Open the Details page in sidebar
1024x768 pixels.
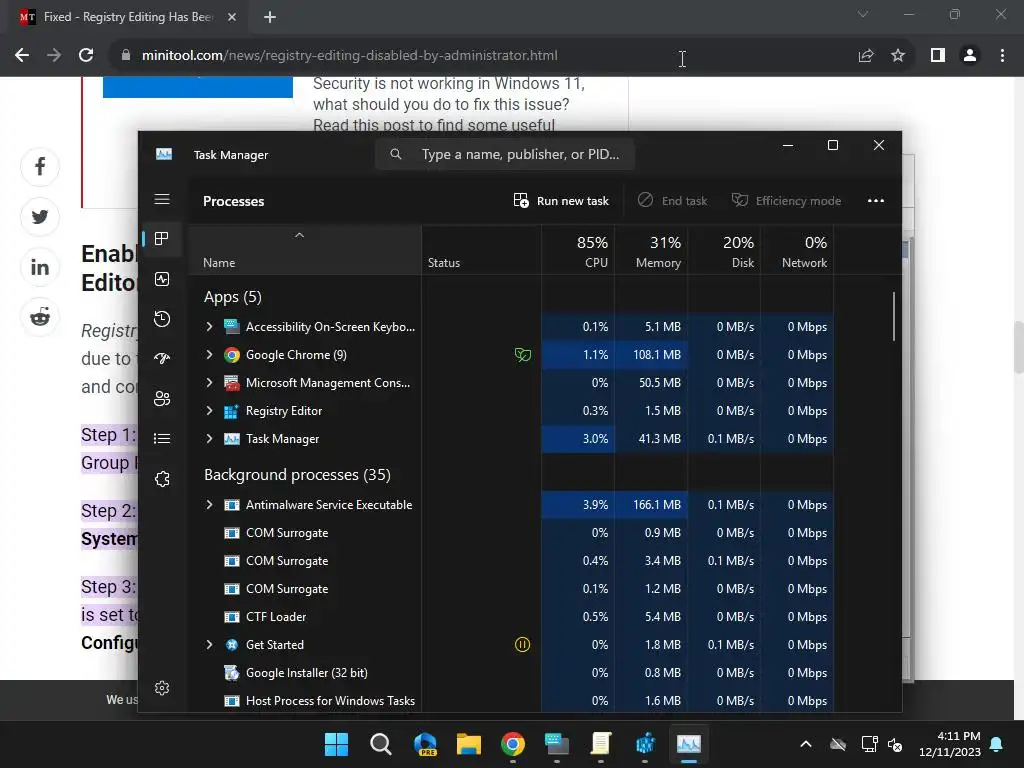pyautogui.click(x=162, y=438)
